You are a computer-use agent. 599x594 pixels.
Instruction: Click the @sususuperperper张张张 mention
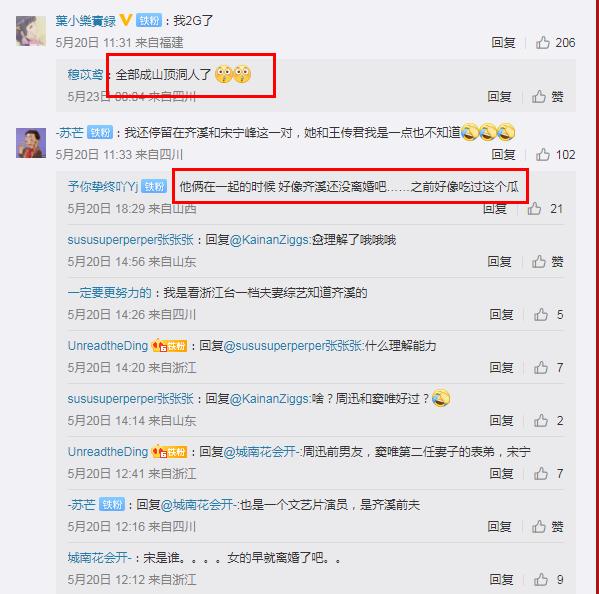[293, 346]
